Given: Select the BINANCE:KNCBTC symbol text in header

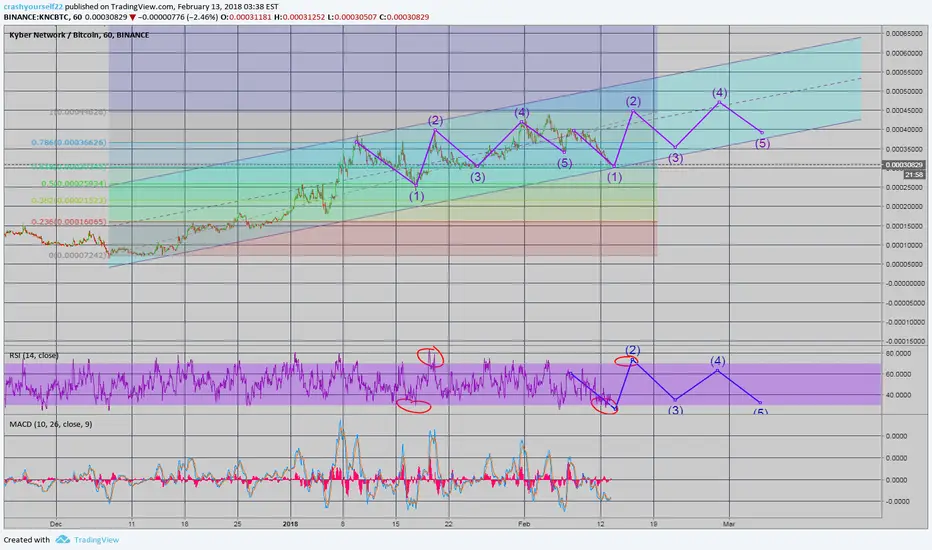Looking at the screenshot, I should pos(37,17).
